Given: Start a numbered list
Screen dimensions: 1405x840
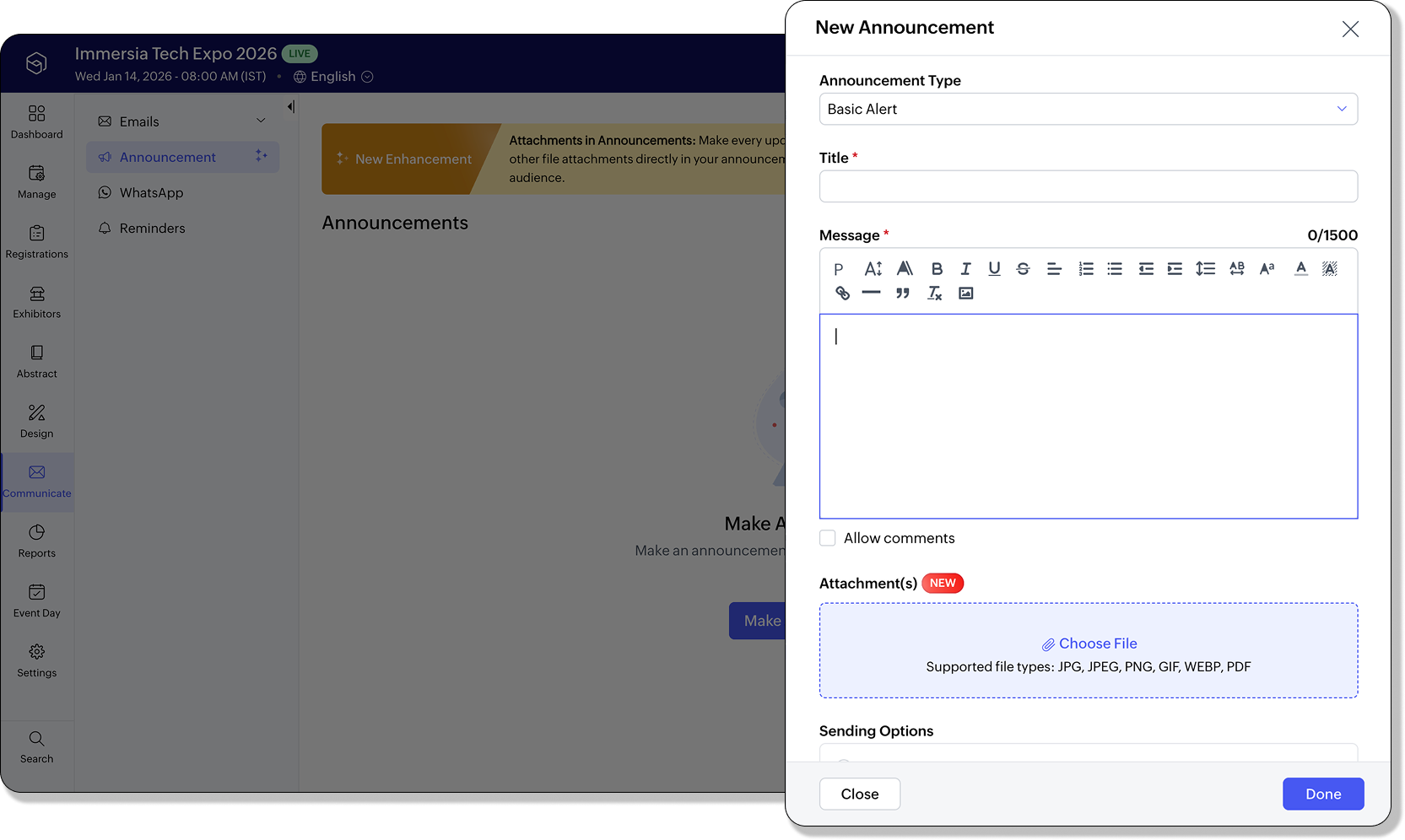Looking at the screenshot, I should (x=1085, y=269).
